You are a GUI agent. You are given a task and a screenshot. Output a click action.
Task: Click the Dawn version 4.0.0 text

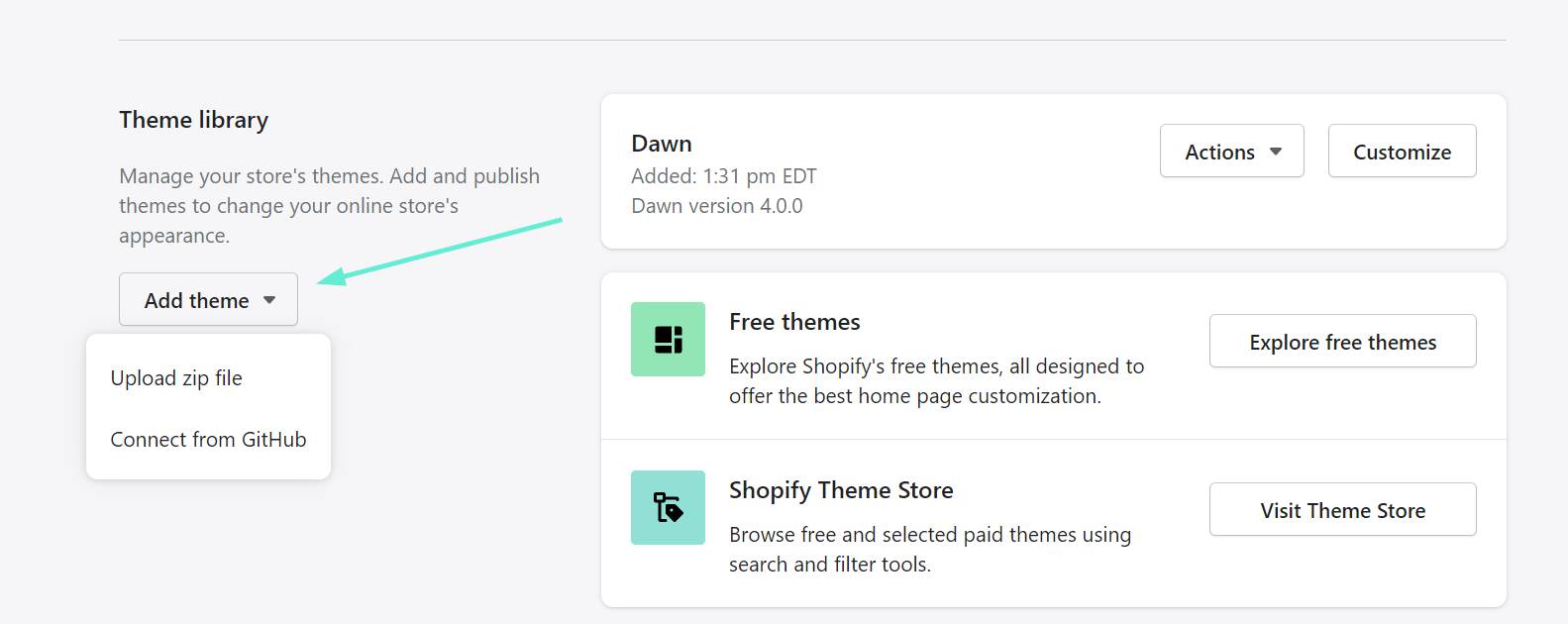[x=717, y=206]
